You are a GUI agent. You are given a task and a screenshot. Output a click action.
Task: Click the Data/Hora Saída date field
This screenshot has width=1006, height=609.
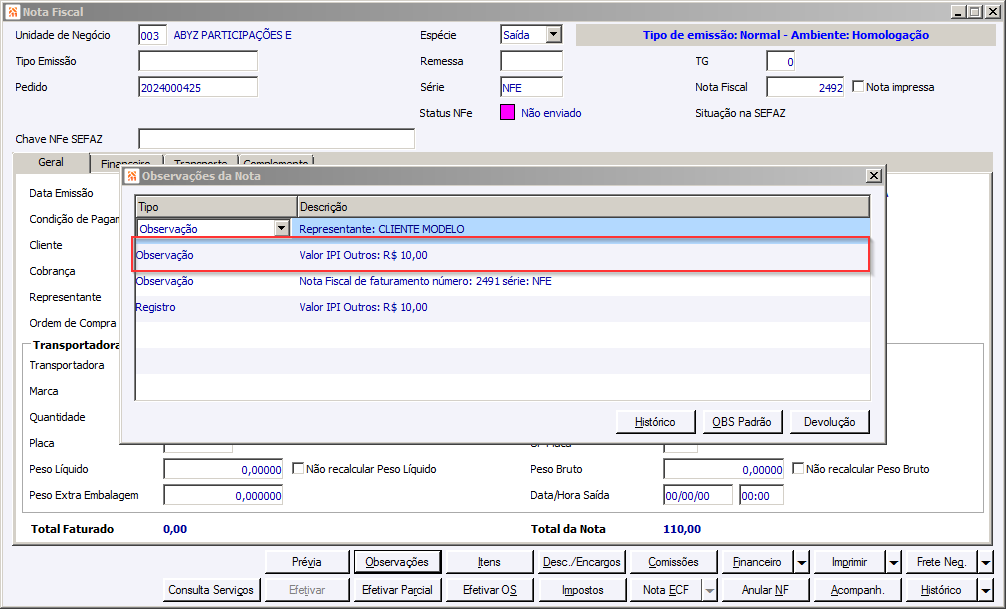tap(698, 495)
